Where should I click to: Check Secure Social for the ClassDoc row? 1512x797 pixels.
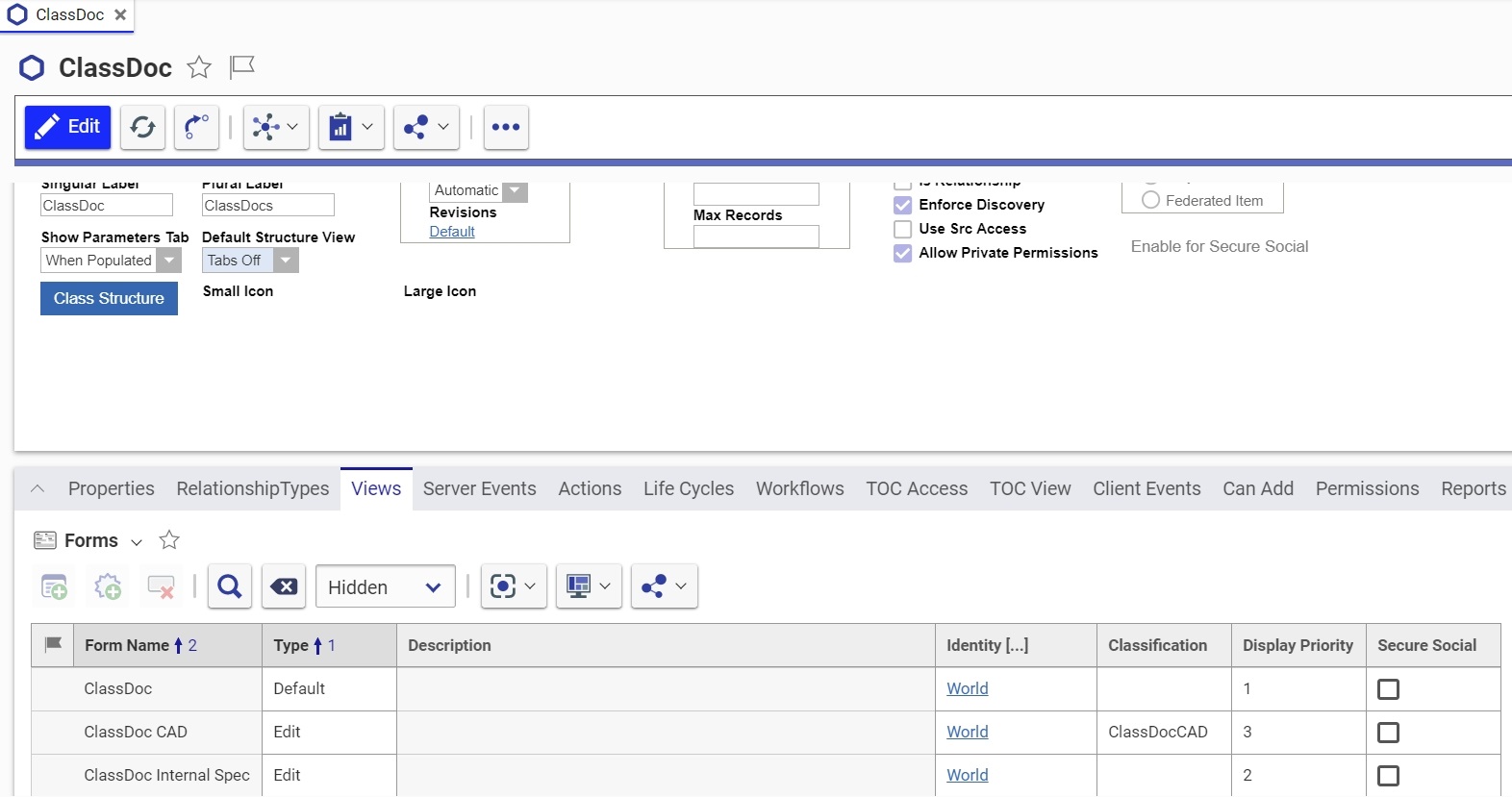coord(1388,689)
